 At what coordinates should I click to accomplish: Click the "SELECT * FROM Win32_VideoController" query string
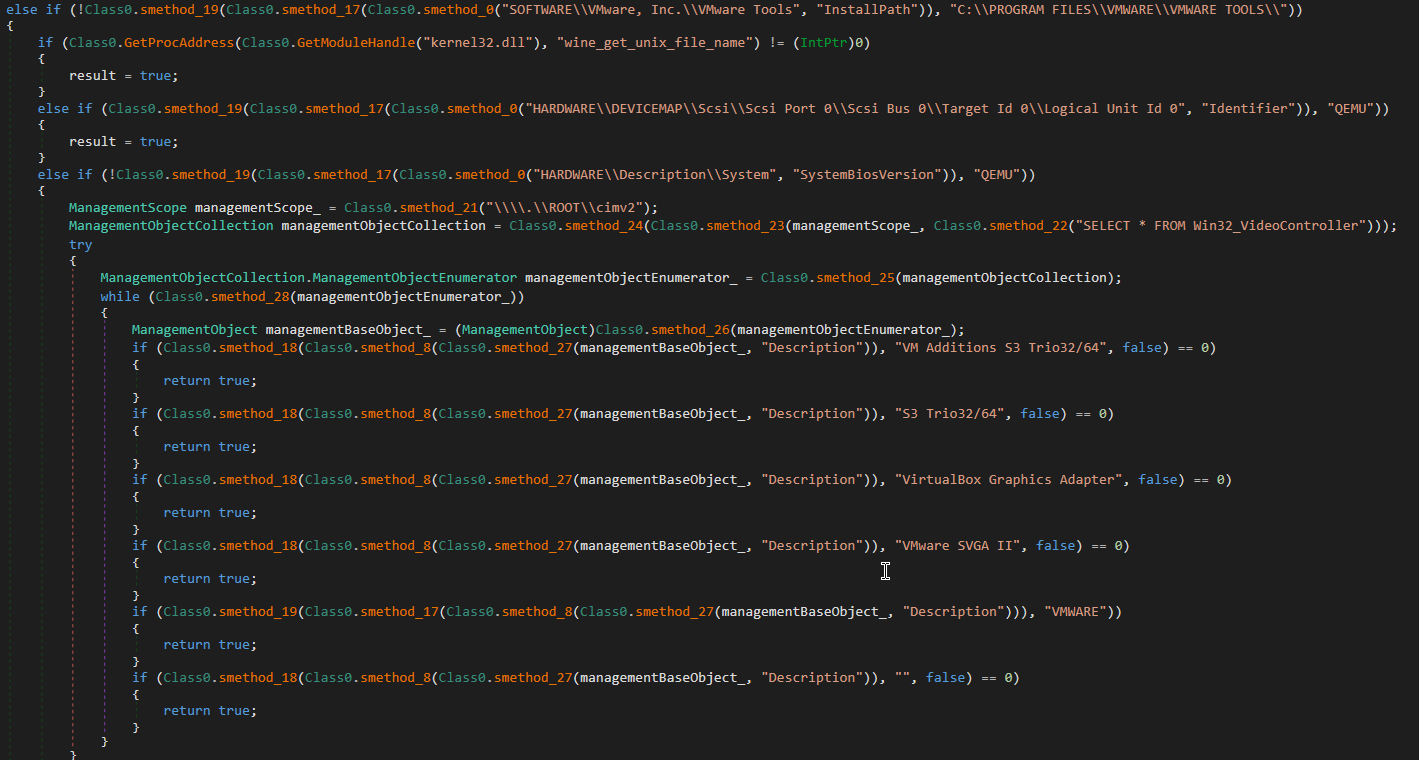1222,225
